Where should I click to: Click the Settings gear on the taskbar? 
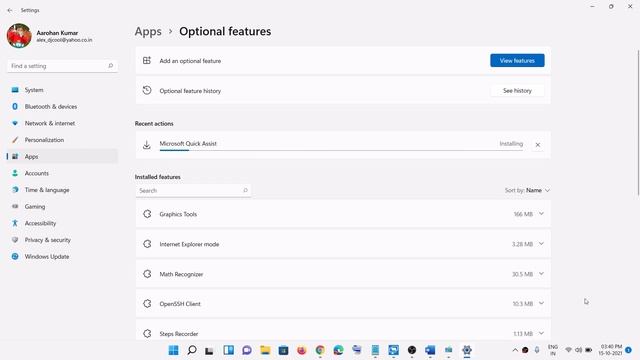coord(467,350)
